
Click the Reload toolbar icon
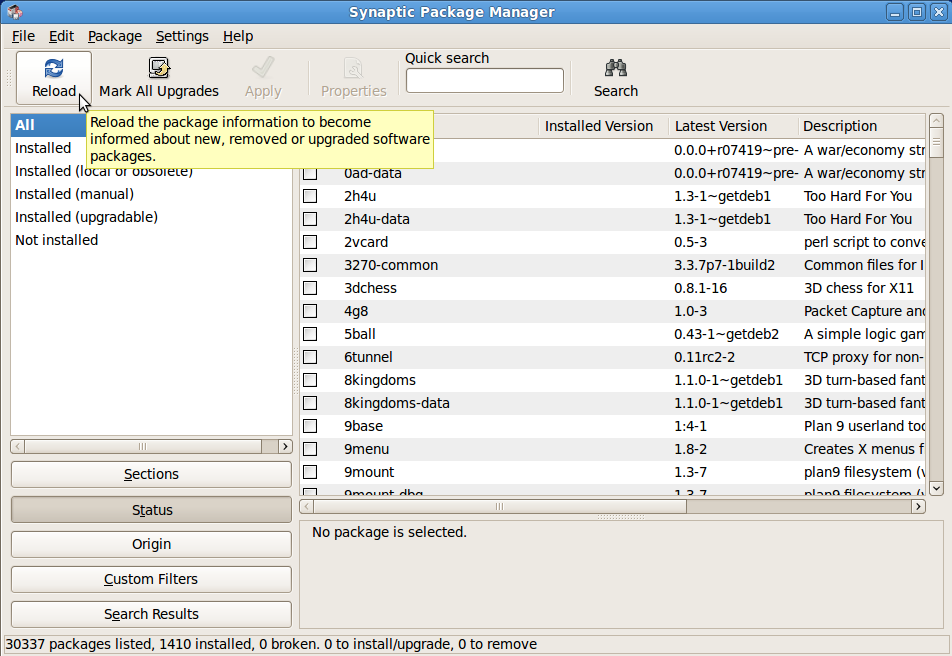[53, 70]
